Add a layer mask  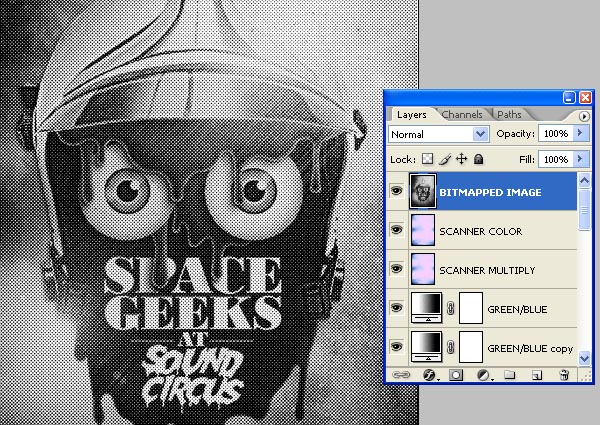coord(456,375)
